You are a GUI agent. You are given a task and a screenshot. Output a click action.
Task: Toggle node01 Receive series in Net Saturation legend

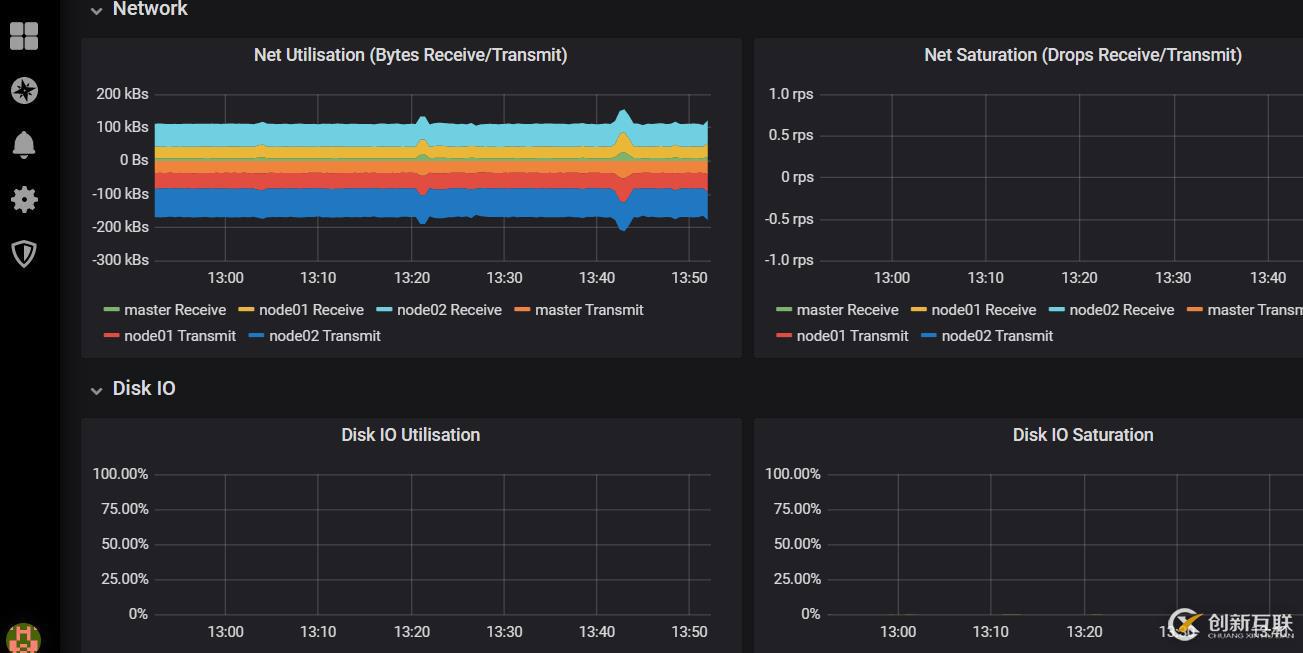[x=984, y=310]
